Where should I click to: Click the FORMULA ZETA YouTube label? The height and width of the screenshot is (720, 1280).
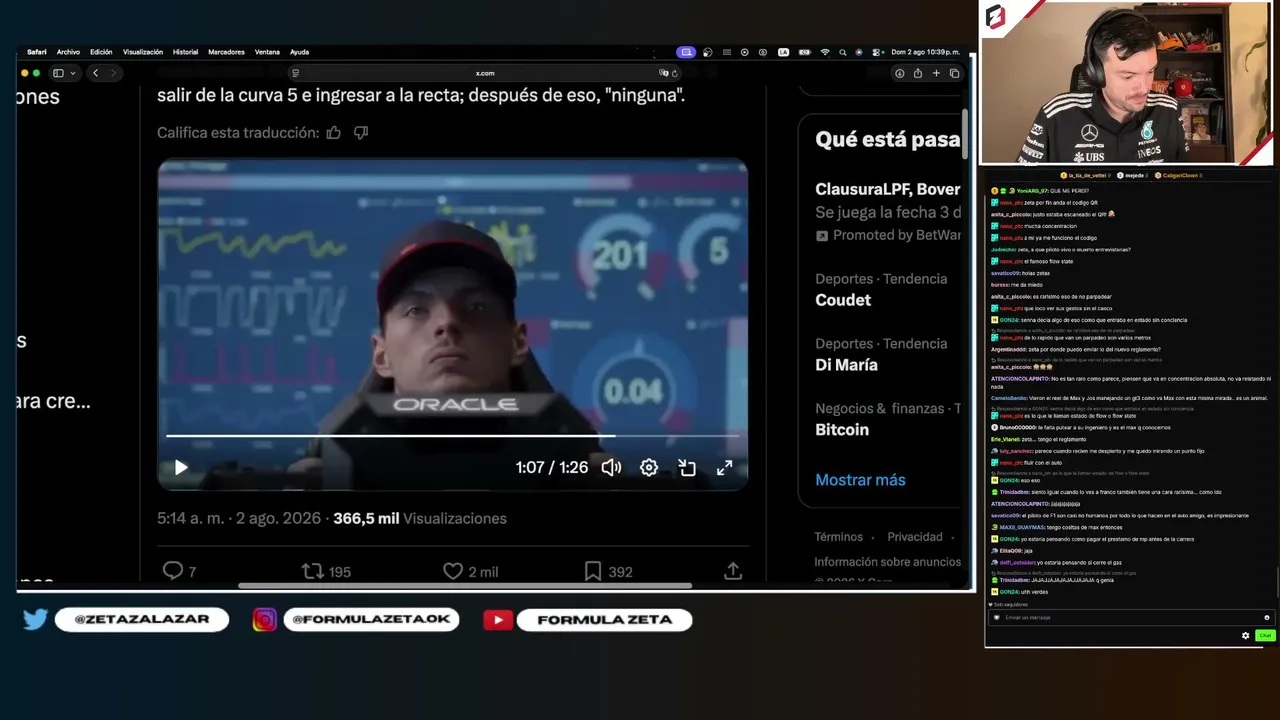pos(604,620)
